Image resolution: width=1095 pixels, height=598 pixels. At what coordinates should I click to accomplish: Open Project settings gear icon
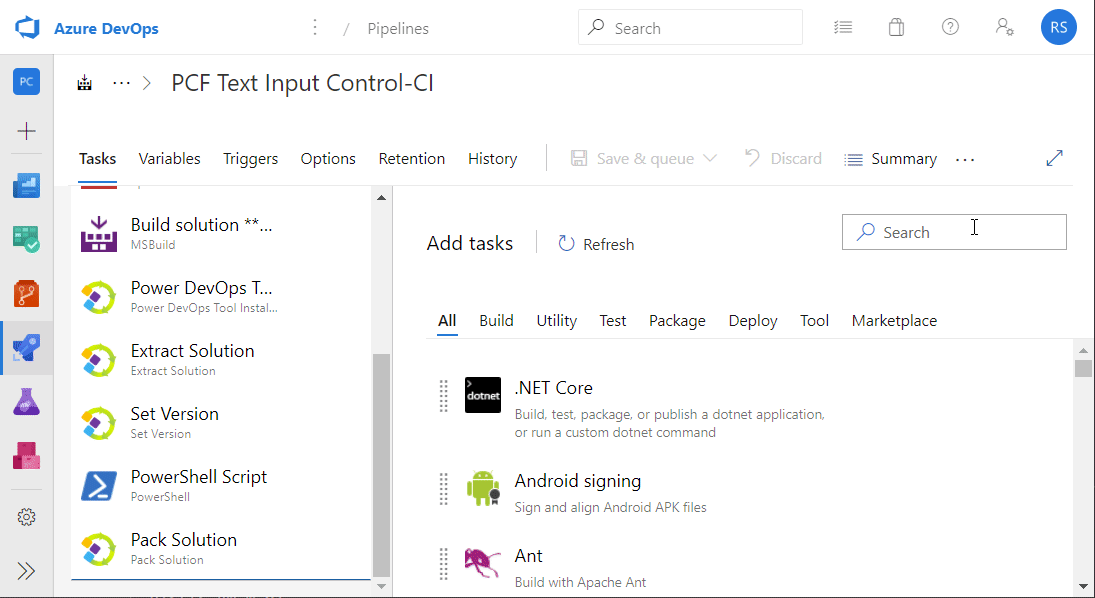(26, 517)
